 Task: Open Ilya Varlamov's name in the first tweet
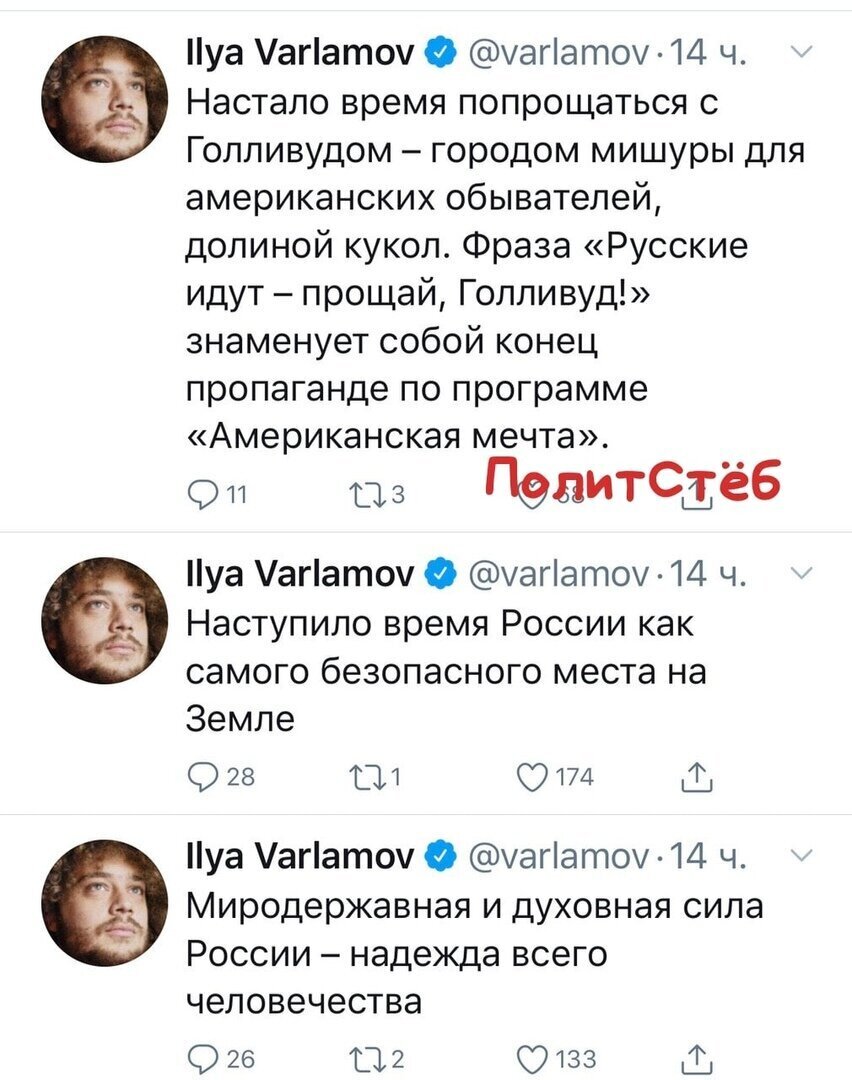click(300, 53)
